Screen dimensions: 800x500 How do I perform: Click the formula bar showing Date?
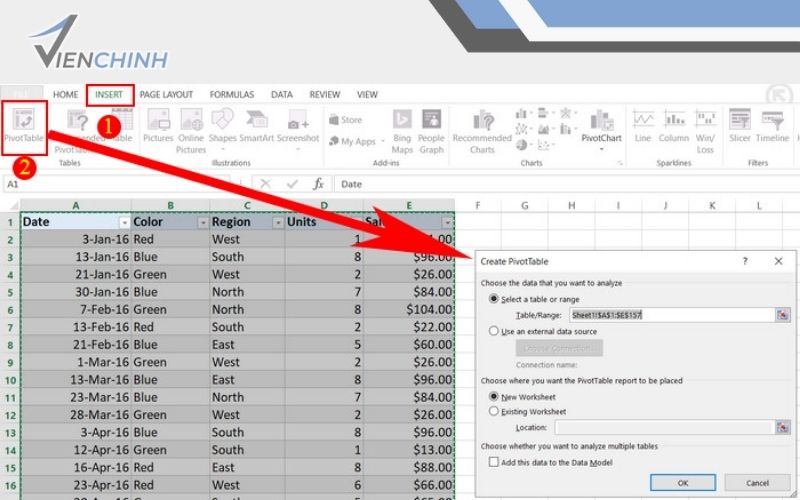[566, 184]
